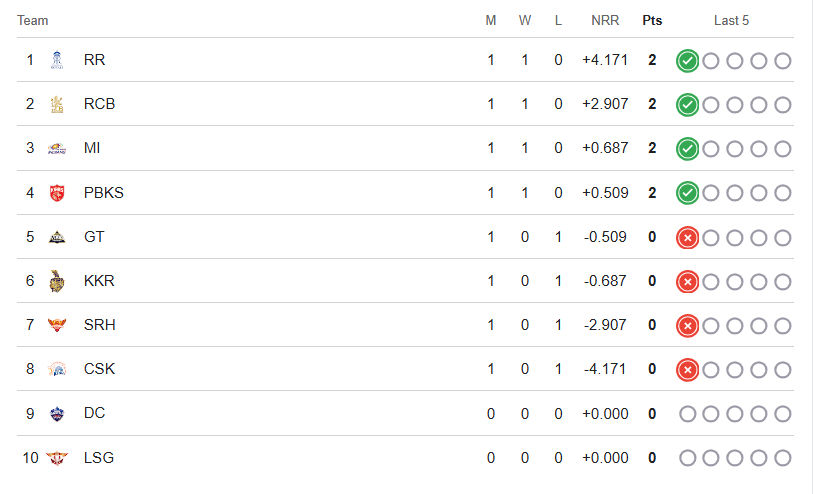The height and width of the screenshot is (494, 813).
Task: Click the PBKS team logo icon
Action: [x=57, y=193]
